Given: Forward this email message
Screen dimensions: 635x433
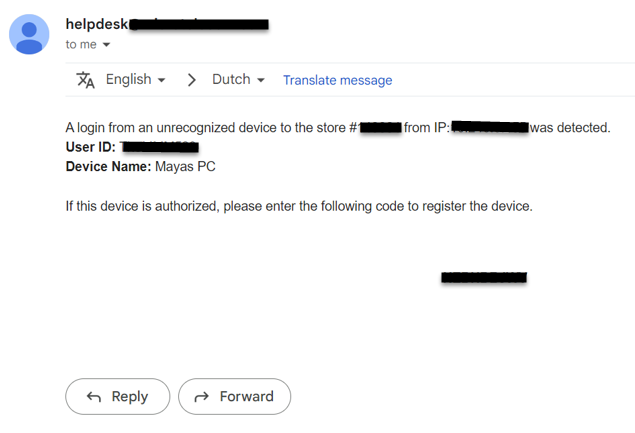Looking at the screenshot, I should (234, 397).
